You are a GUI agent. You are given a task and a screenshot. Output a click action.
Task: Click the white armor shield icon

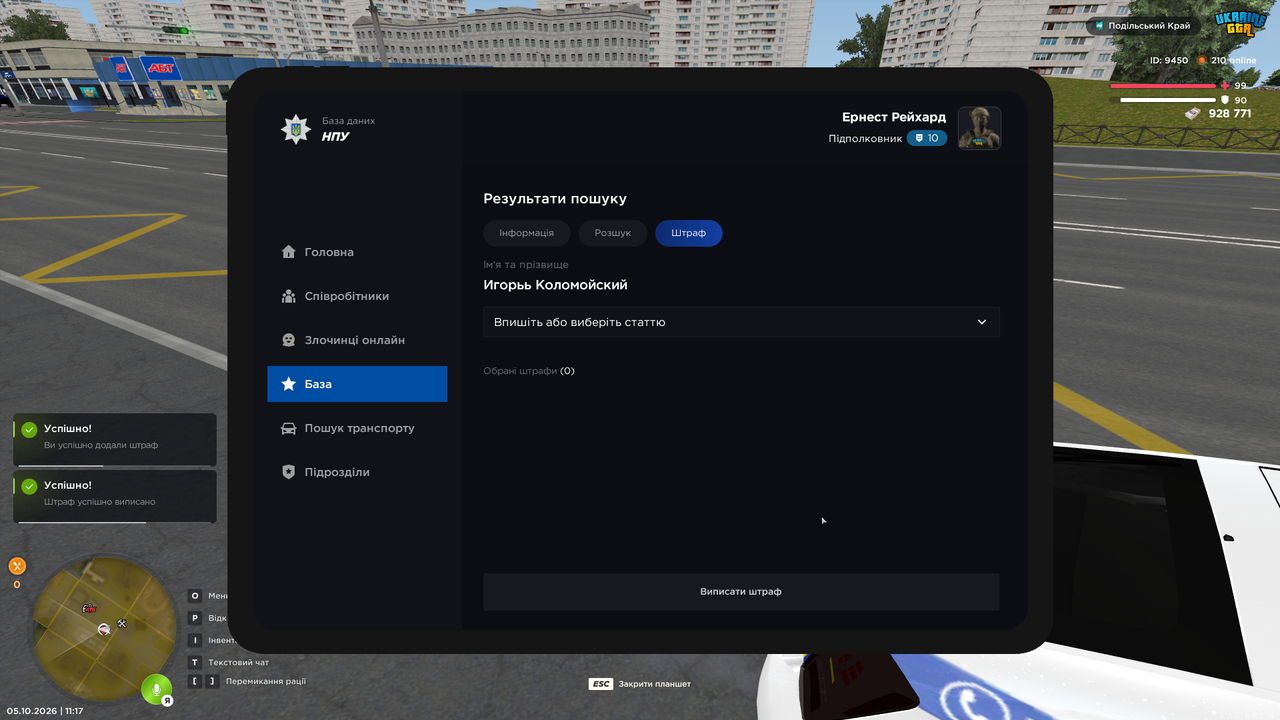[1225, 100]
